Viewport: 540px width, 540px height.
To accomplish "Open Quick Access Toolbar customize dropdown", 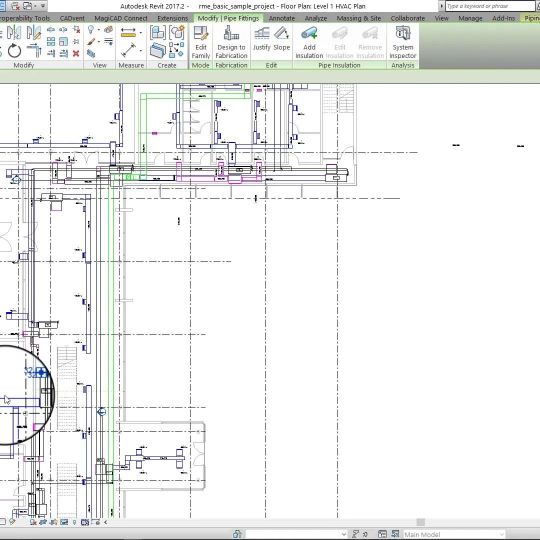I will pyautogui.click(x=43, y=6).
